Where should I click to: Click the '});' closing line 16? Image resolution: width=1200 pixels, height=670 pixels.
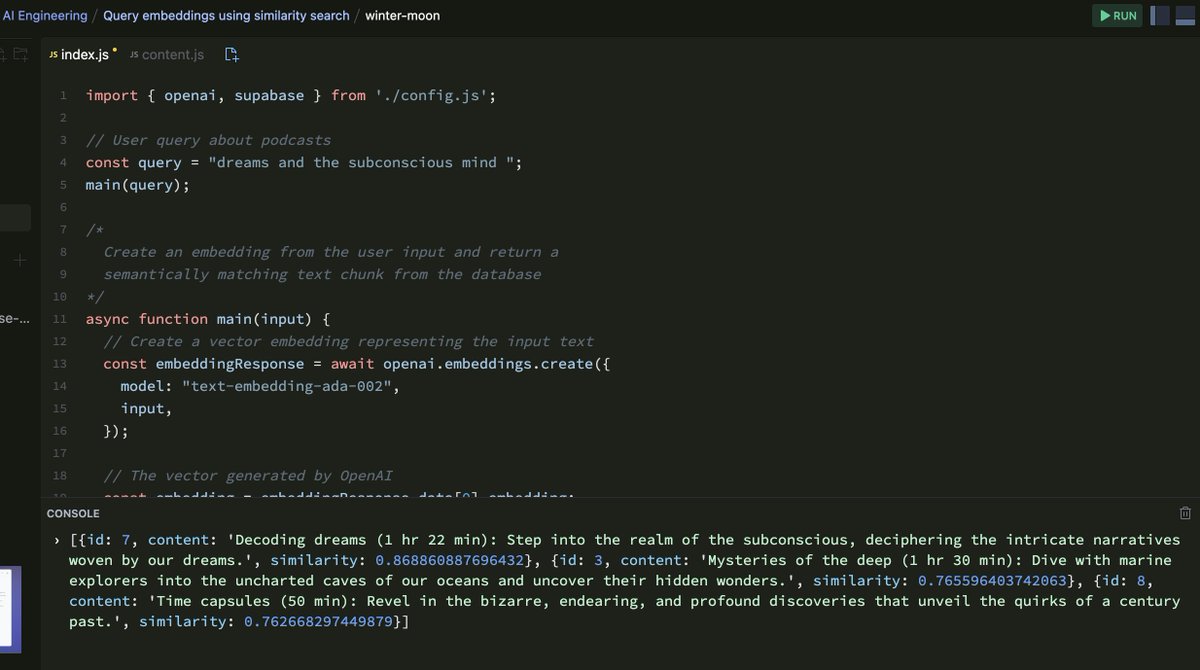click(x=116, y=431)
